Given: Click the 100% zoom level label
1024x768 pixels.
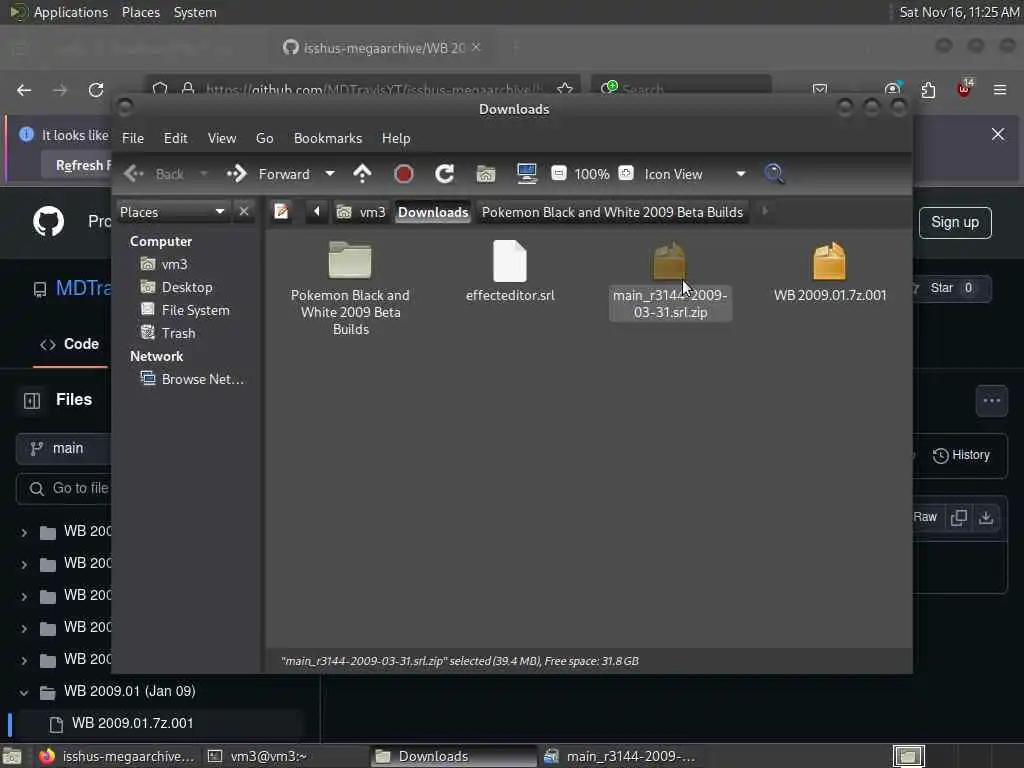Looking at the screenshot, I should click(x=592, y=174).
